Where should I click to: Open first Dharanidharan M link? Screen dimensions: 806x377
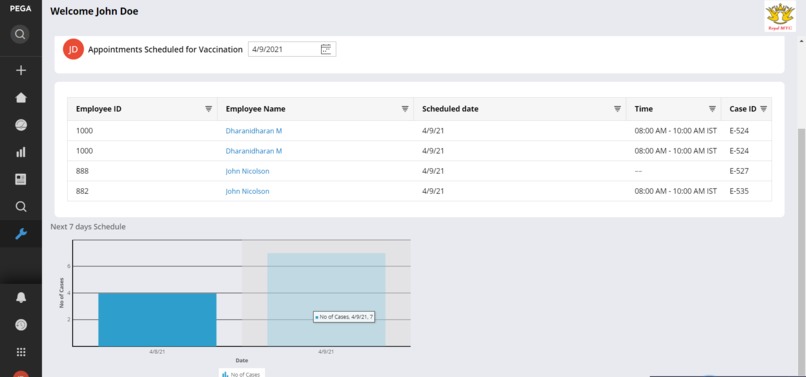point(253,131)
